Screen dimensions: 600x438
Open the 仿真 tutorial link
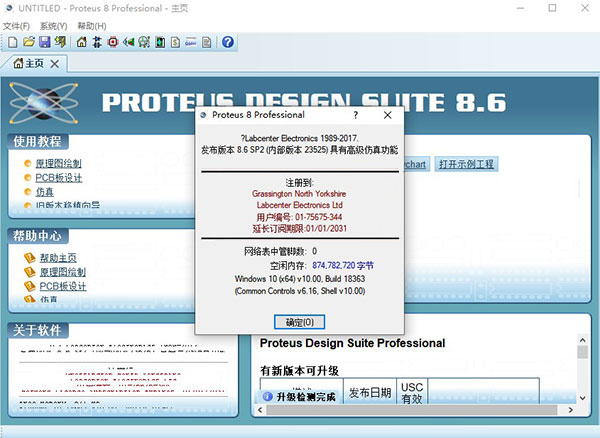(x=44, y=192)
